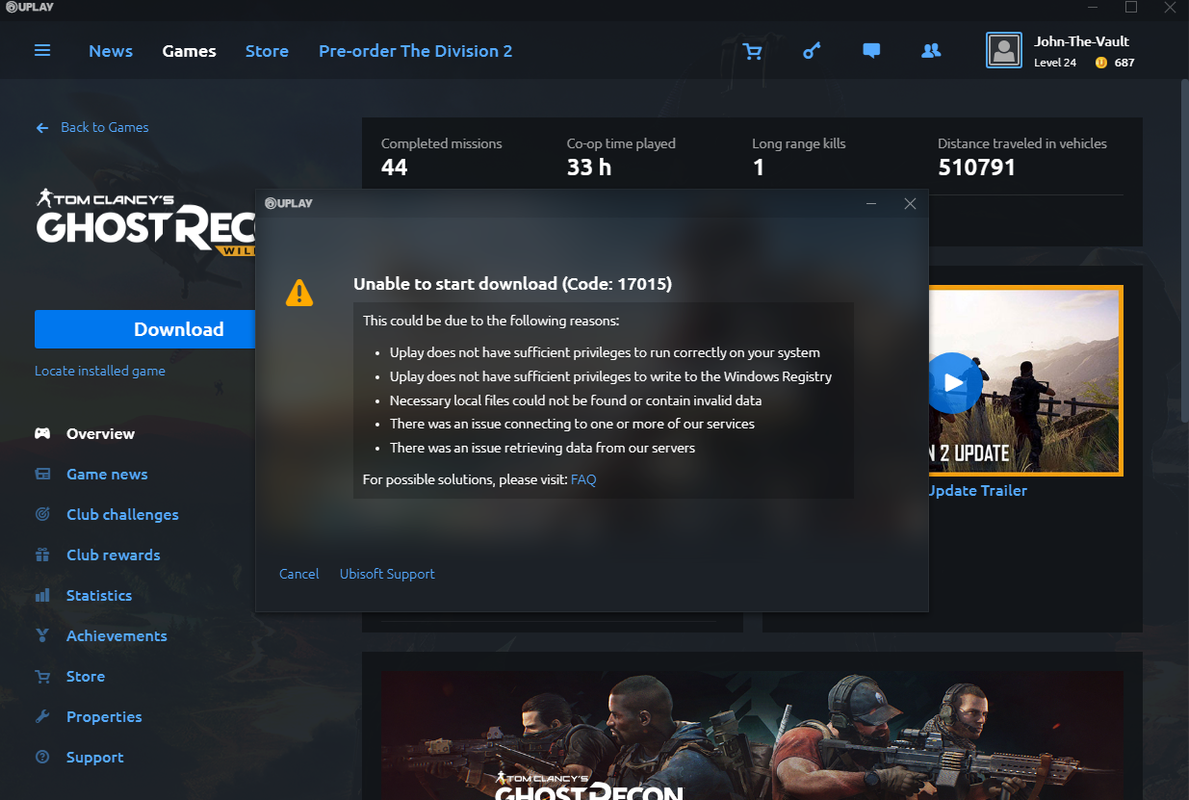Click the bar chart icon beside Statistics

point(42,595)
